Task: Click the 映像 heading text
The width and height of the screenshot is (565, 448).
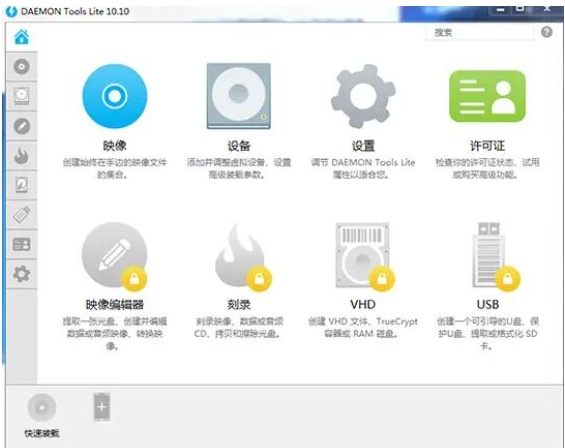Action: (115, 146)
